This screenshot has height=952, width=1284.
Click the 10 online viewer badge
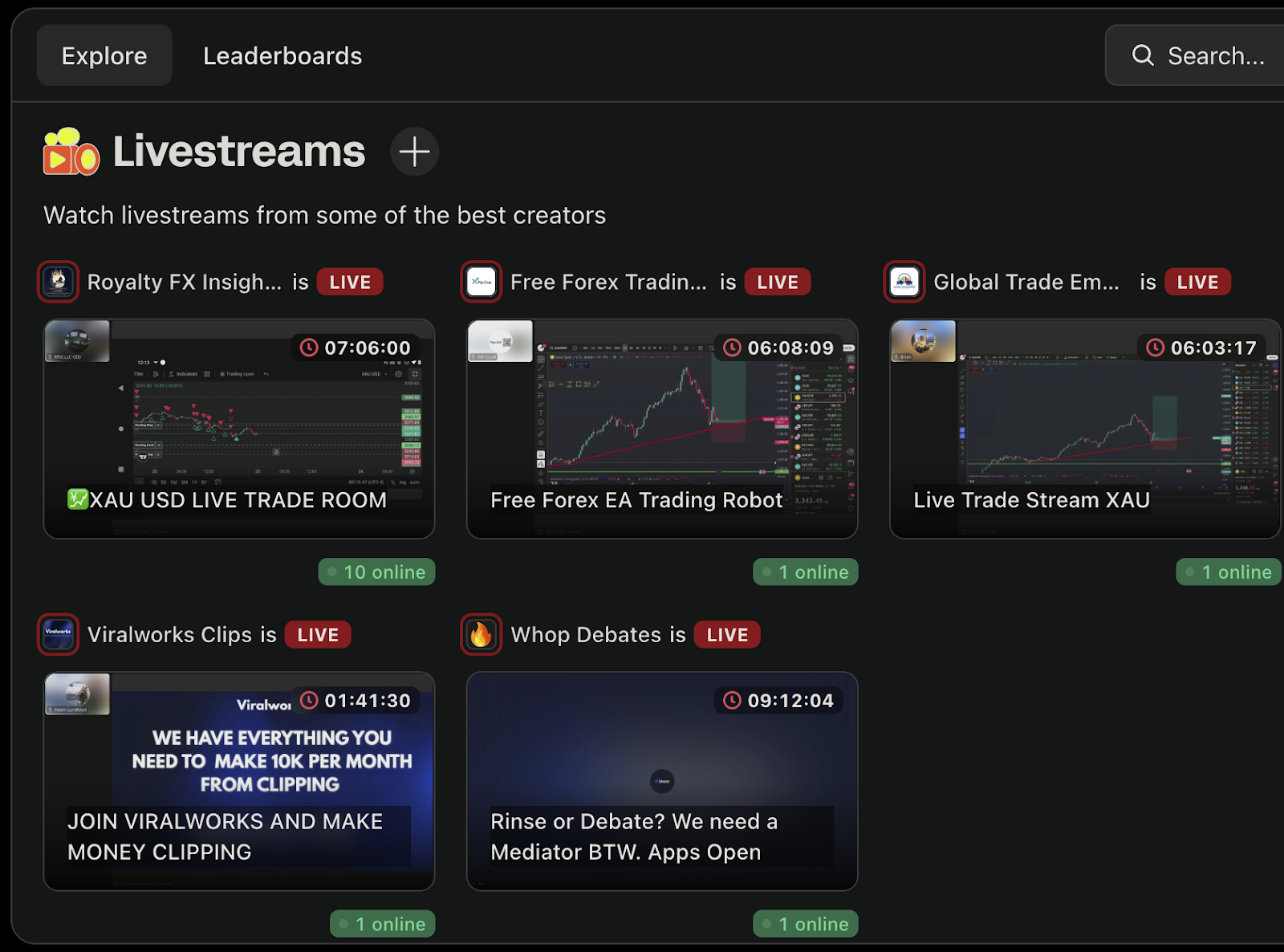(376, 572)
